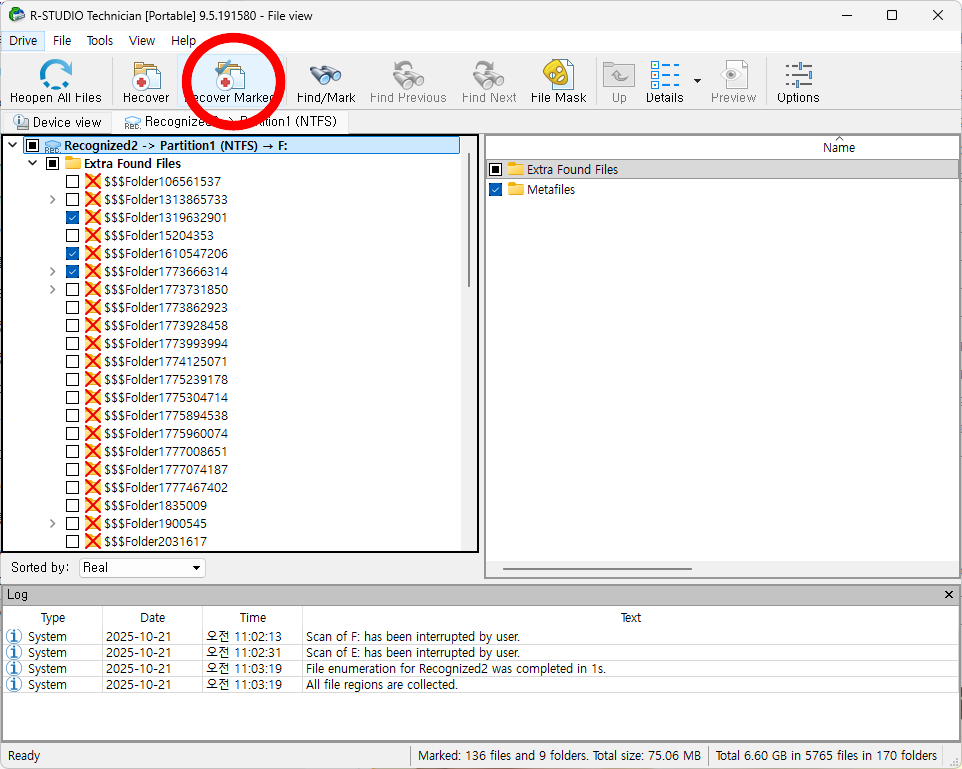Open the Tools menu
Viewport: 962px width, 769px height.
(100, 41)
